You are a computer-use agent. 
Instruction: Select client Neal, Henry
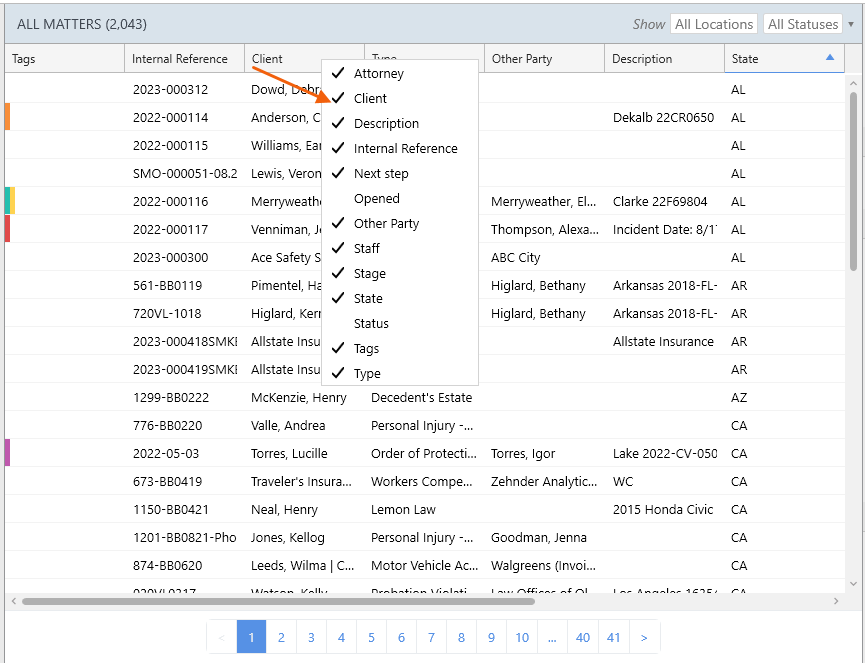pyautogui.click(x=284, y=510)
